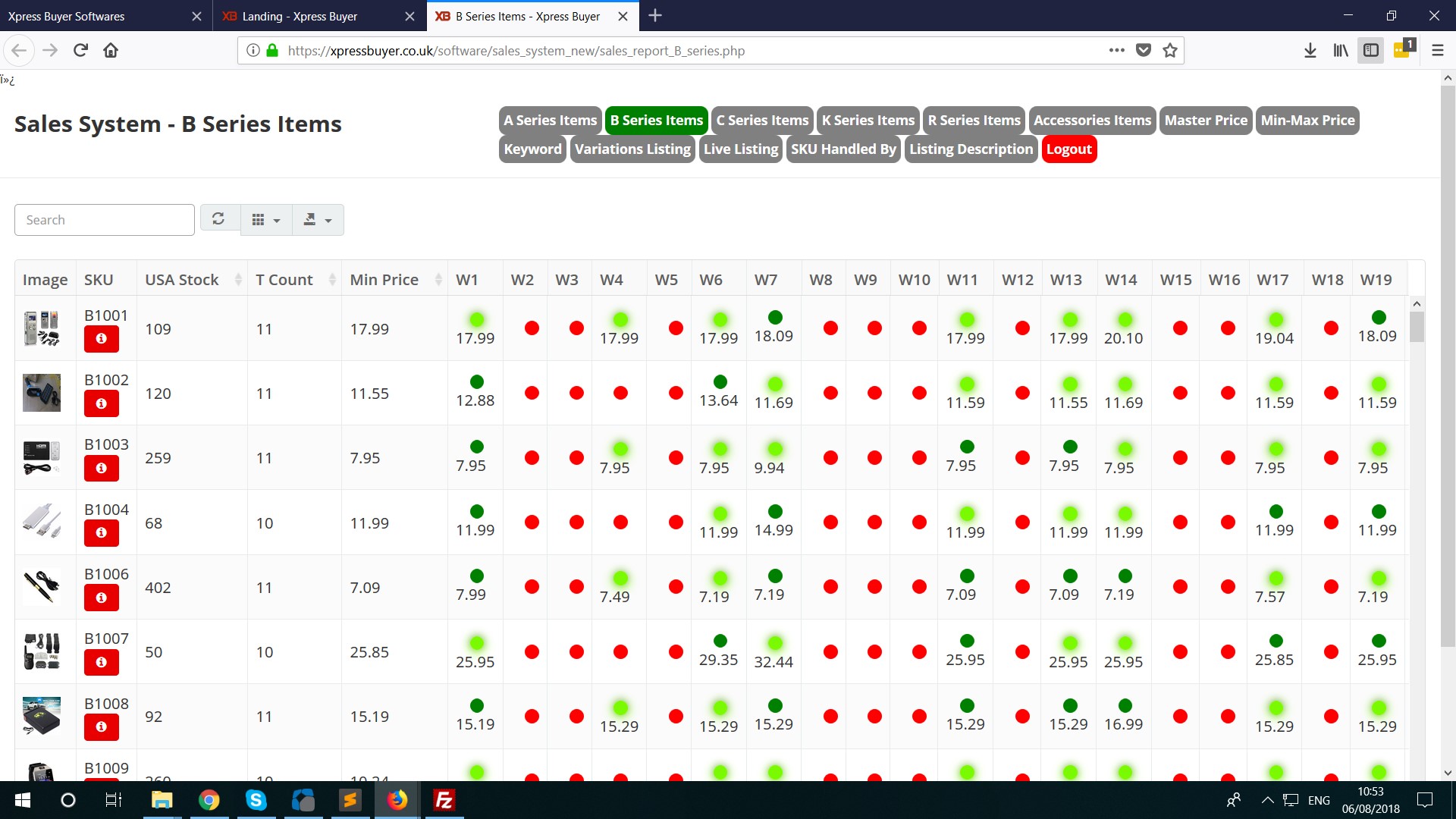Click green status dot for B1002 W1
The height and width of the screenshot is (819, 1456).
(x=476, y=381)
